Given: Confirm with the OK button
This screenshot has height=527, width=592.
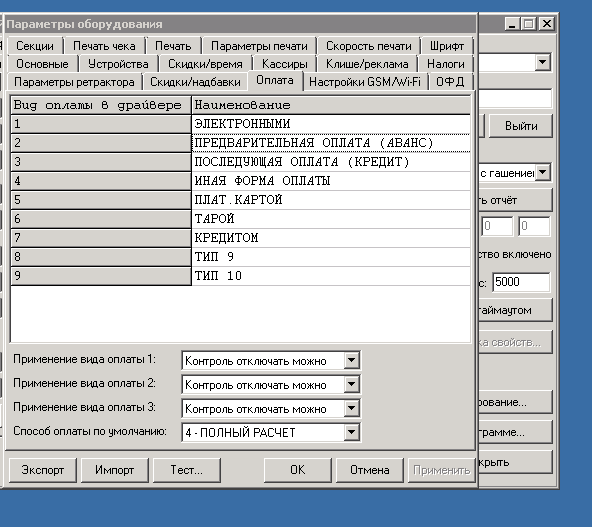Looking at the screenshot, I should point(298,470).
